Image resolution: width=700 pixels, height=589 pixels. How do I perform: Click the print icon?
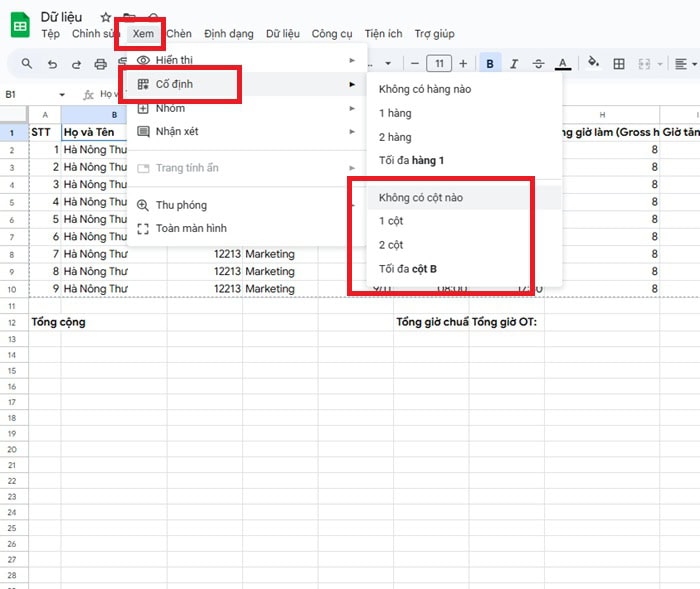tap(100, 64)
